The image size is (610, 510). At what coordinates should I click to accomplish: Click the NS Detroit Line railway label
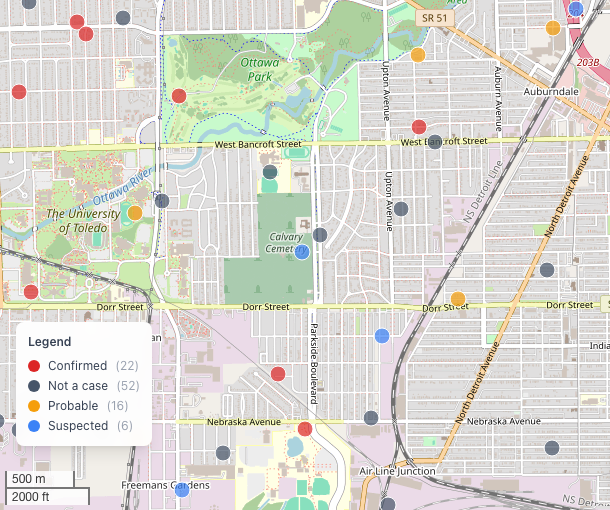[483, 192]
